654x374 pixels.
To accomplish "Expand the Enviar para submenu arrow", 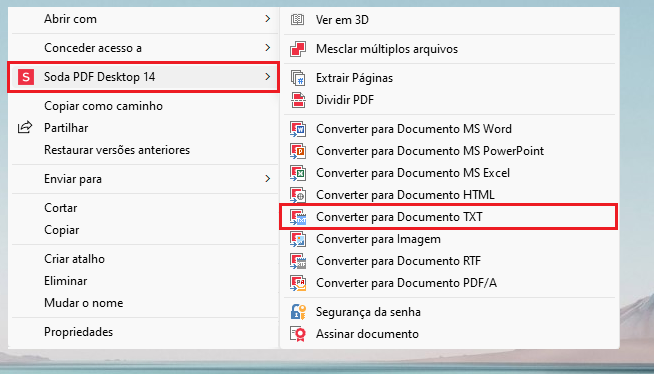I will click(x=268, y=179).
